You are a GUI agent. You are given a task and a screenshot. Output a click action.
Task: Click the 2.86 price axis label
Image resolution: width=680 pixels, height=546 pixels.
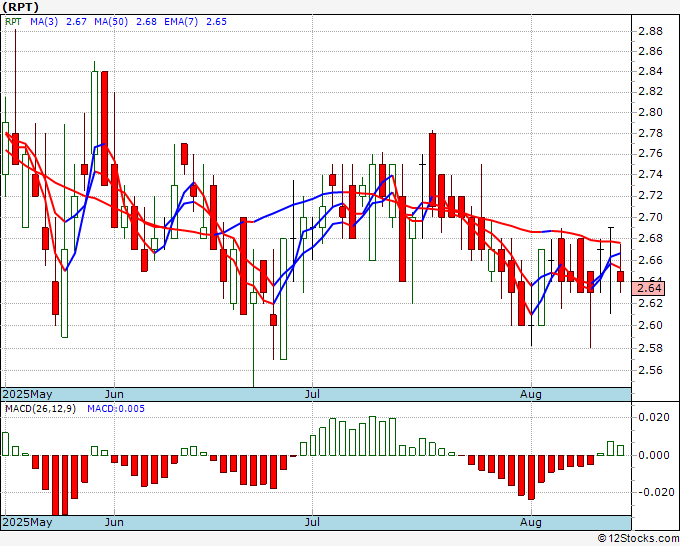tap(651, 52)
